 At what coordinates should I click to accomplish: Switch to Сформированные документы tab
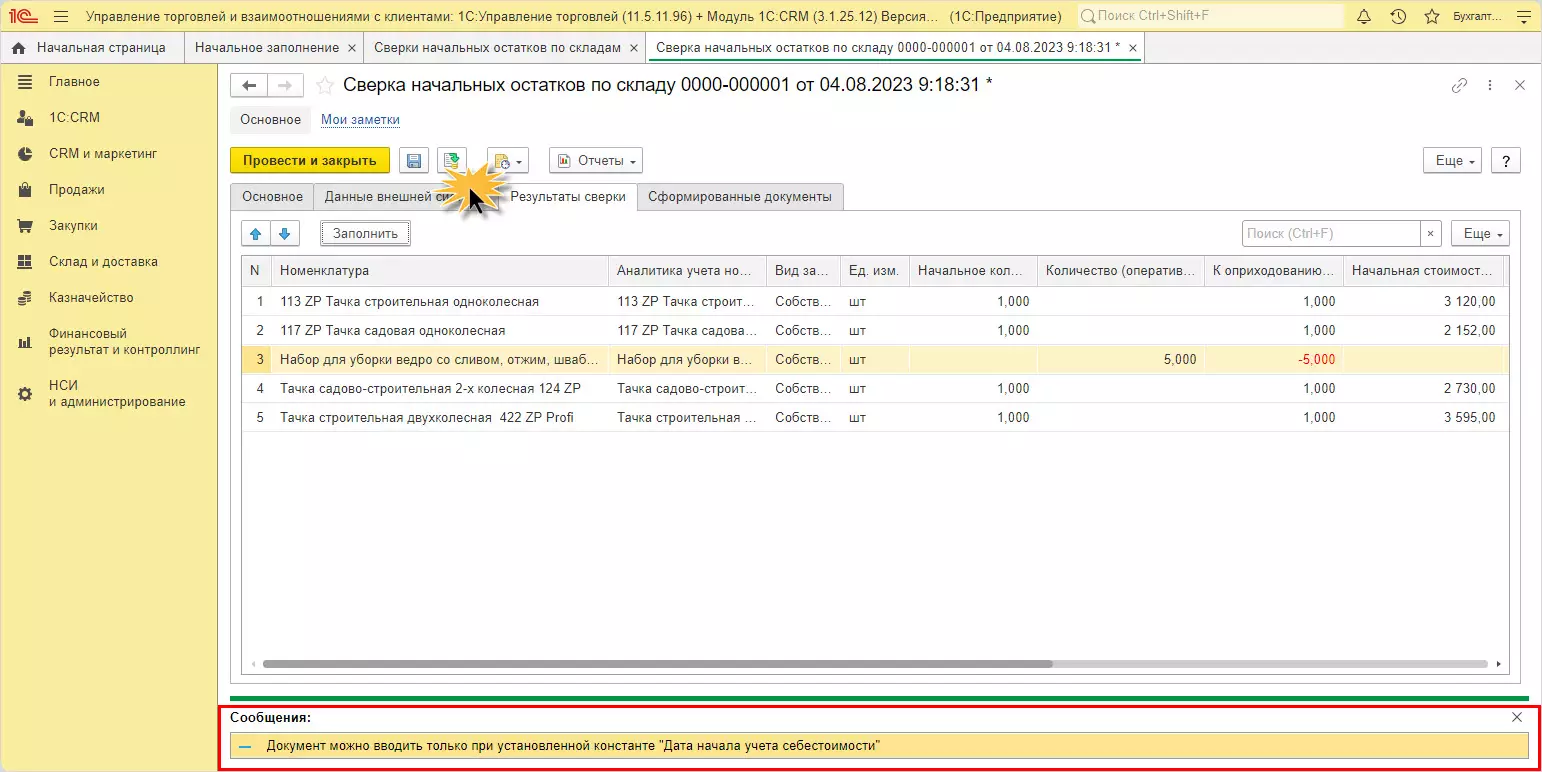tap(739, 197)
